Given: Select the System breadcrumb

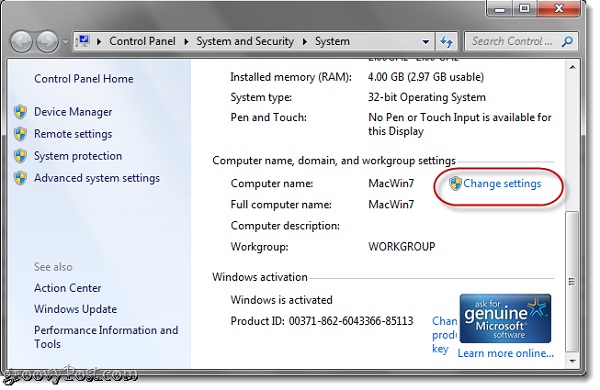Looking at the screenshot, I should 332,41.
